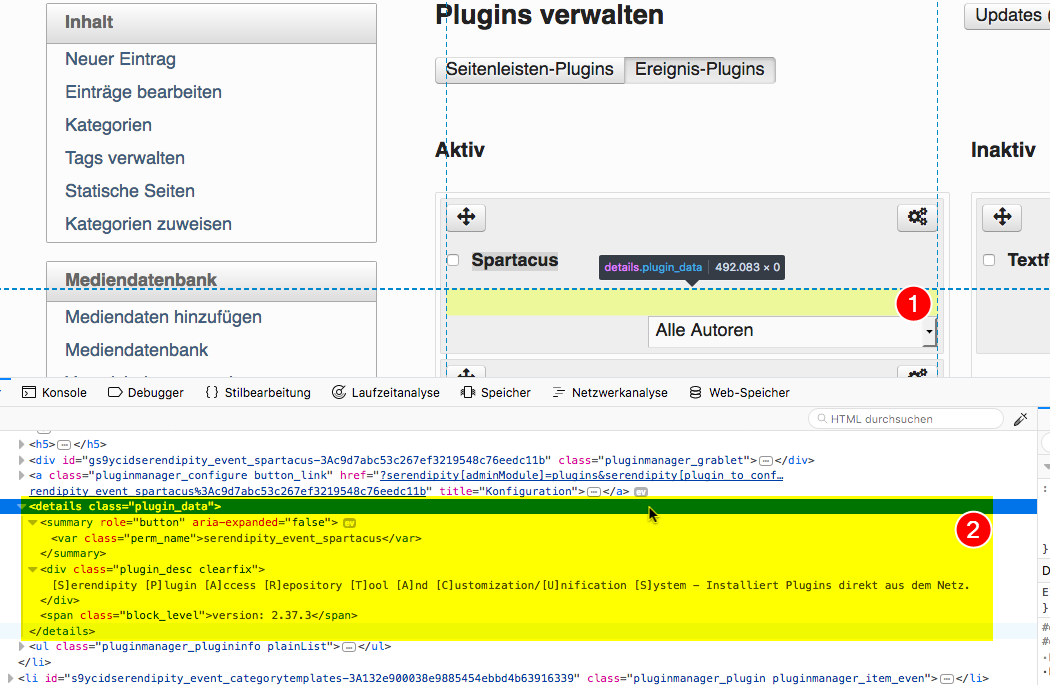Click the Web-Speicher storage icon
The image size is (1050, 685).
694,392
